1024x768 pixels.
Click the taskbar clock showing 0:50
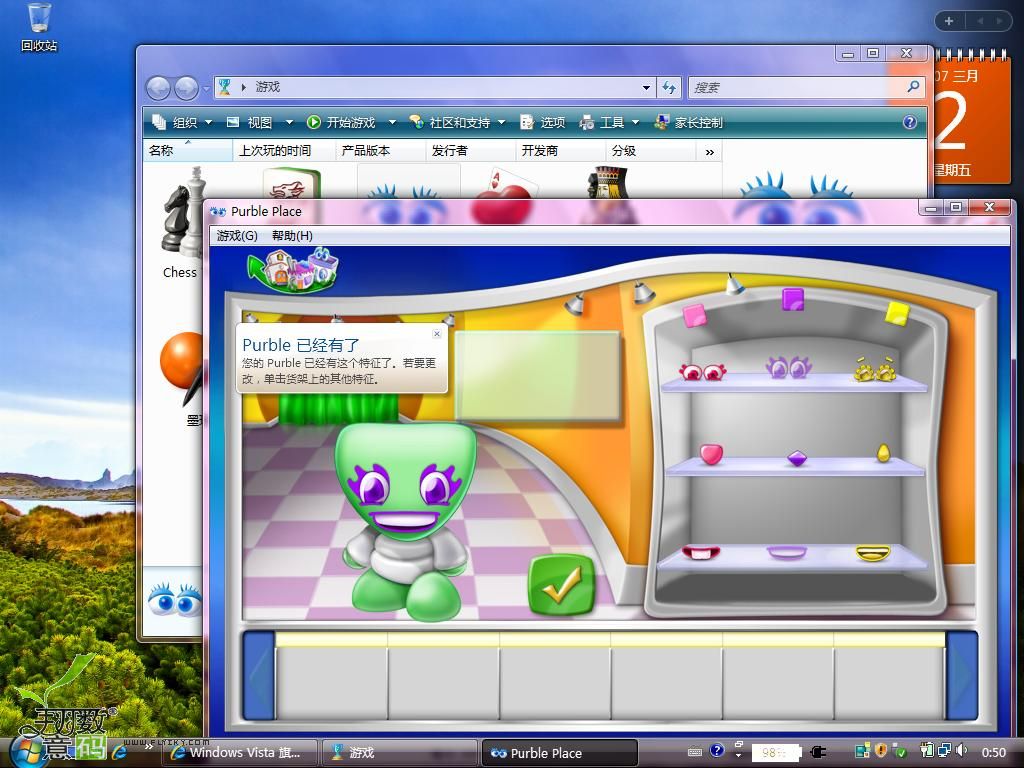click(x=993, y=752)
